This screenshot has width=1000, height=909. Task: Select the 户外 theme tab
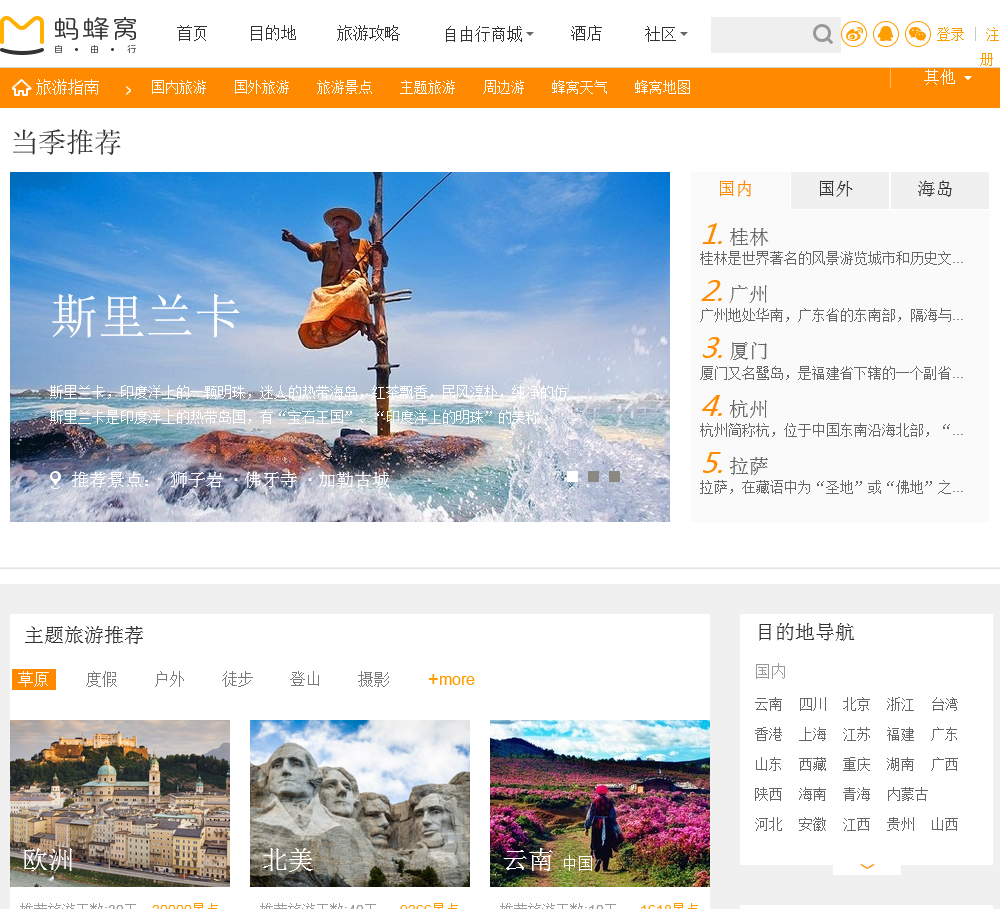coord(170,679)
